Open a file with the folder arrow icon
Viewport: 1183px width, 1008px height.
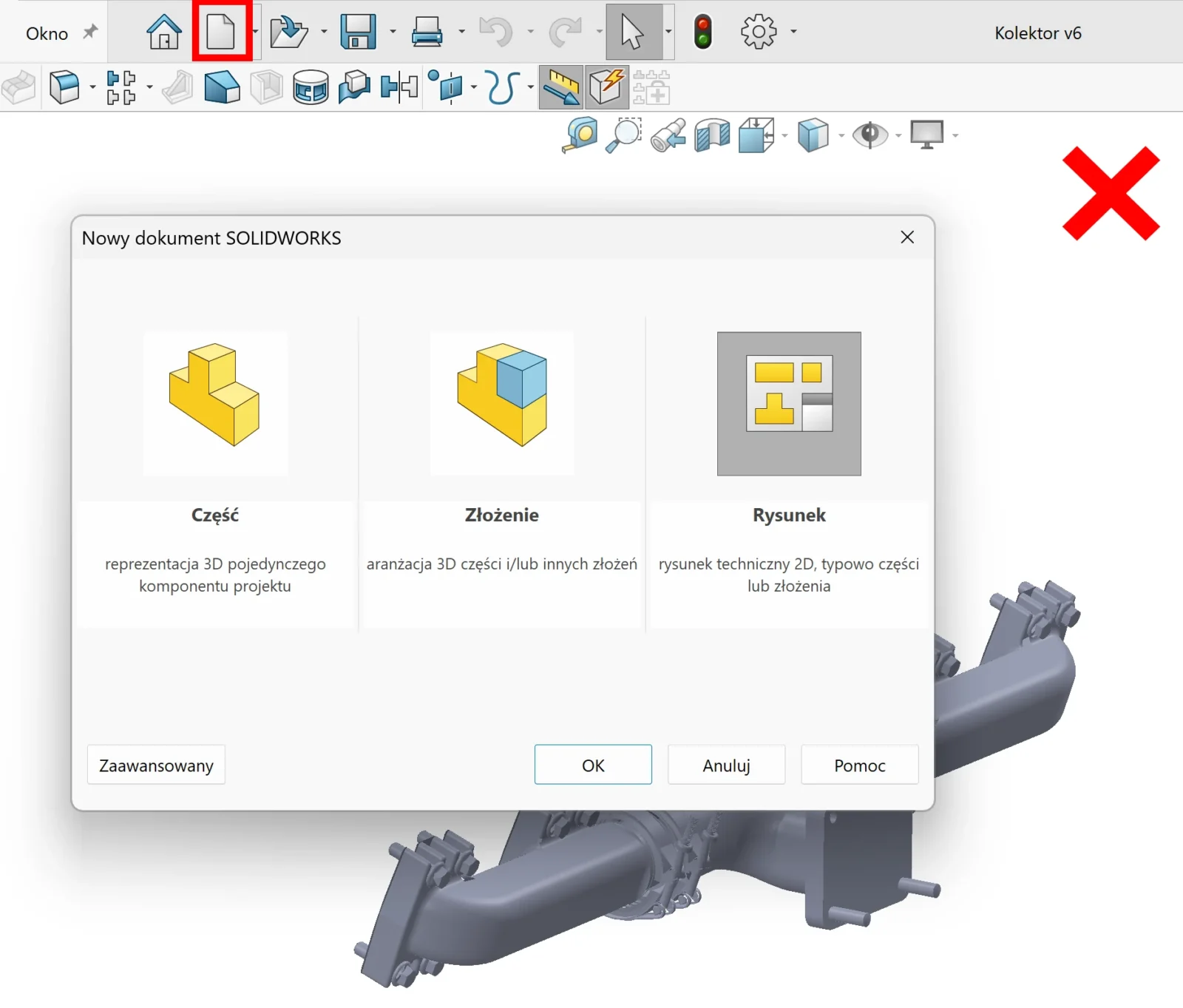(288, 32)
